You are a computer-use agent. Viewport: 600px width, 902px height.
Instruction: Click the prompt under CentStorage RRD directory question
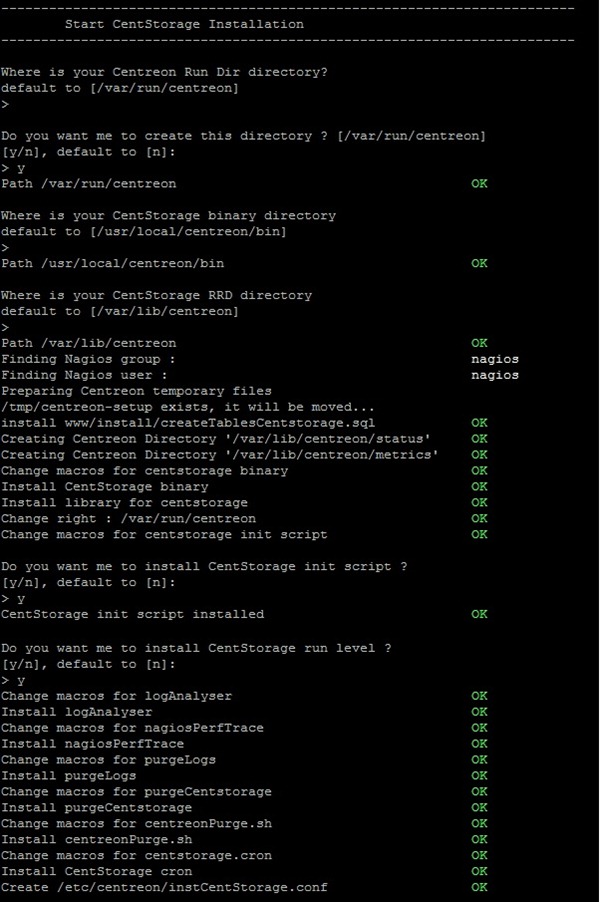coord(5,327)
